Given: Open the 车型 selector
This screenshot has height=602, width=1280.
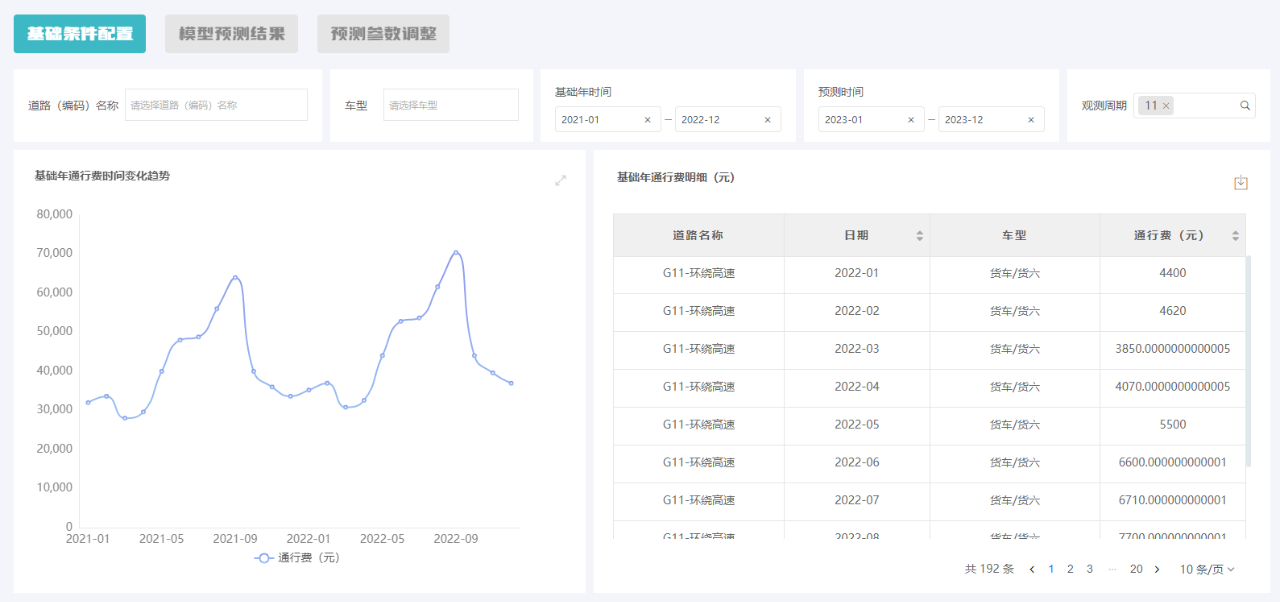Looking at the screenshot, I should click(451, 105).
